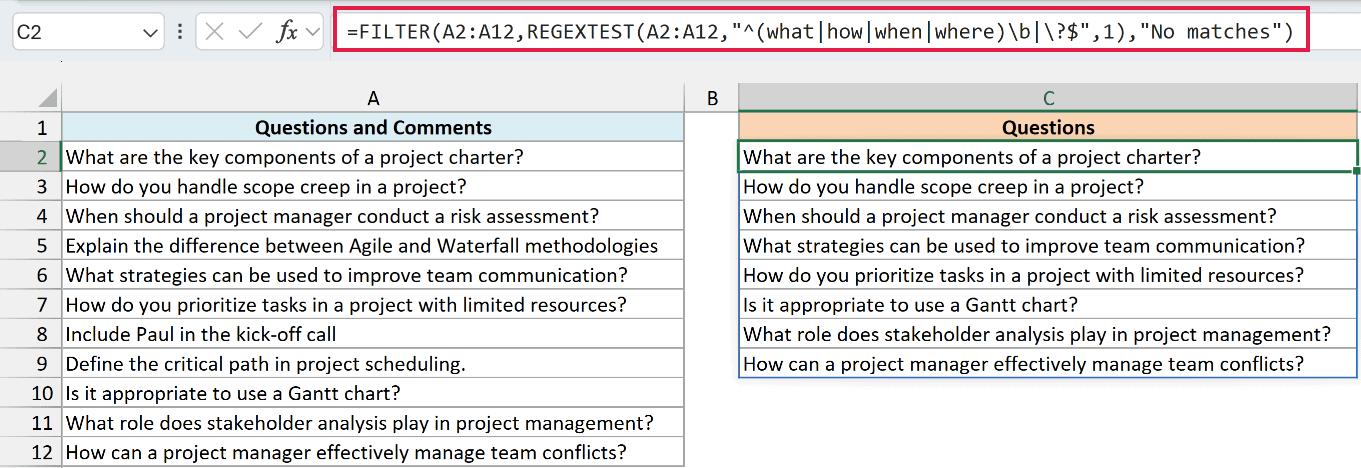Select 'Explain the difference between Agile and Waterfall' cell
This screenshot has height=468, width=1361.
[x=373, y=245]
